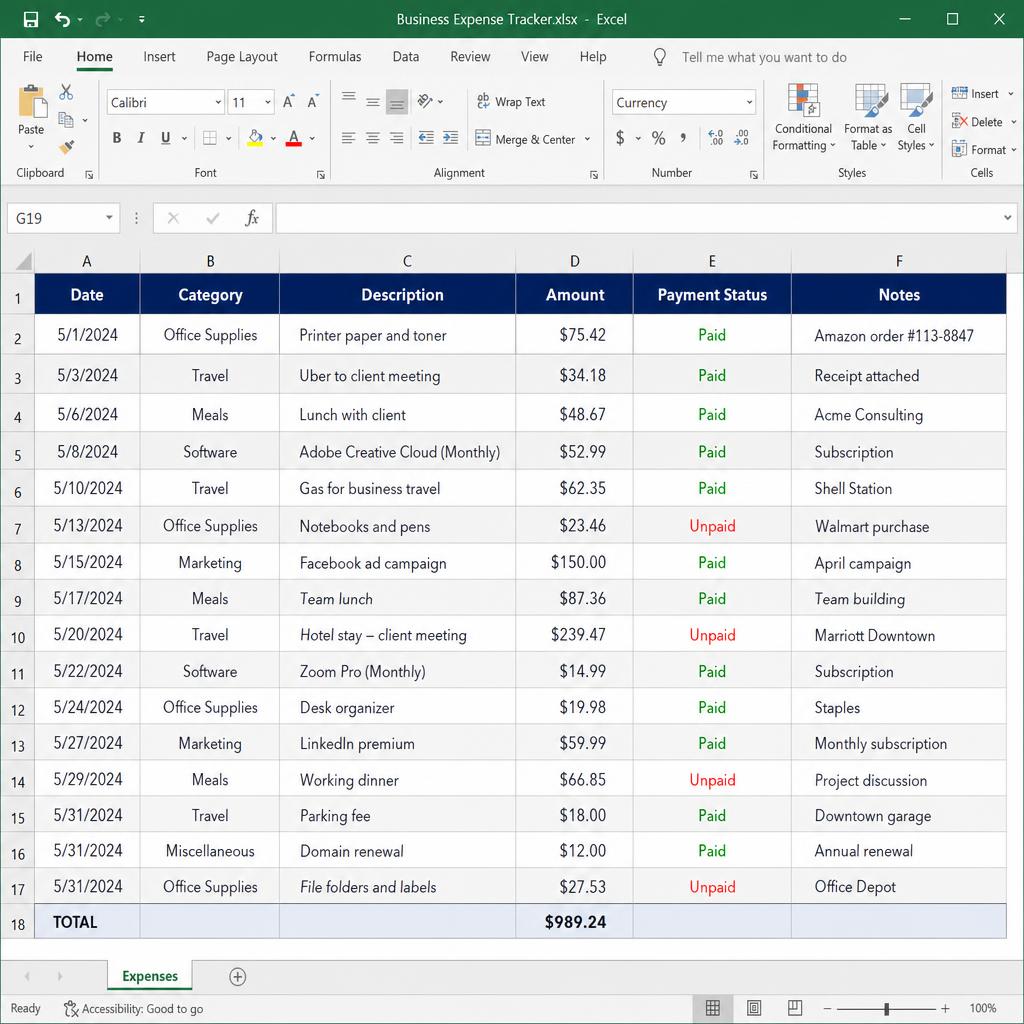The image size is (1024, 1024).
Task: Click the Copy icon in Clipboard group
Action: tap(66, 120)
